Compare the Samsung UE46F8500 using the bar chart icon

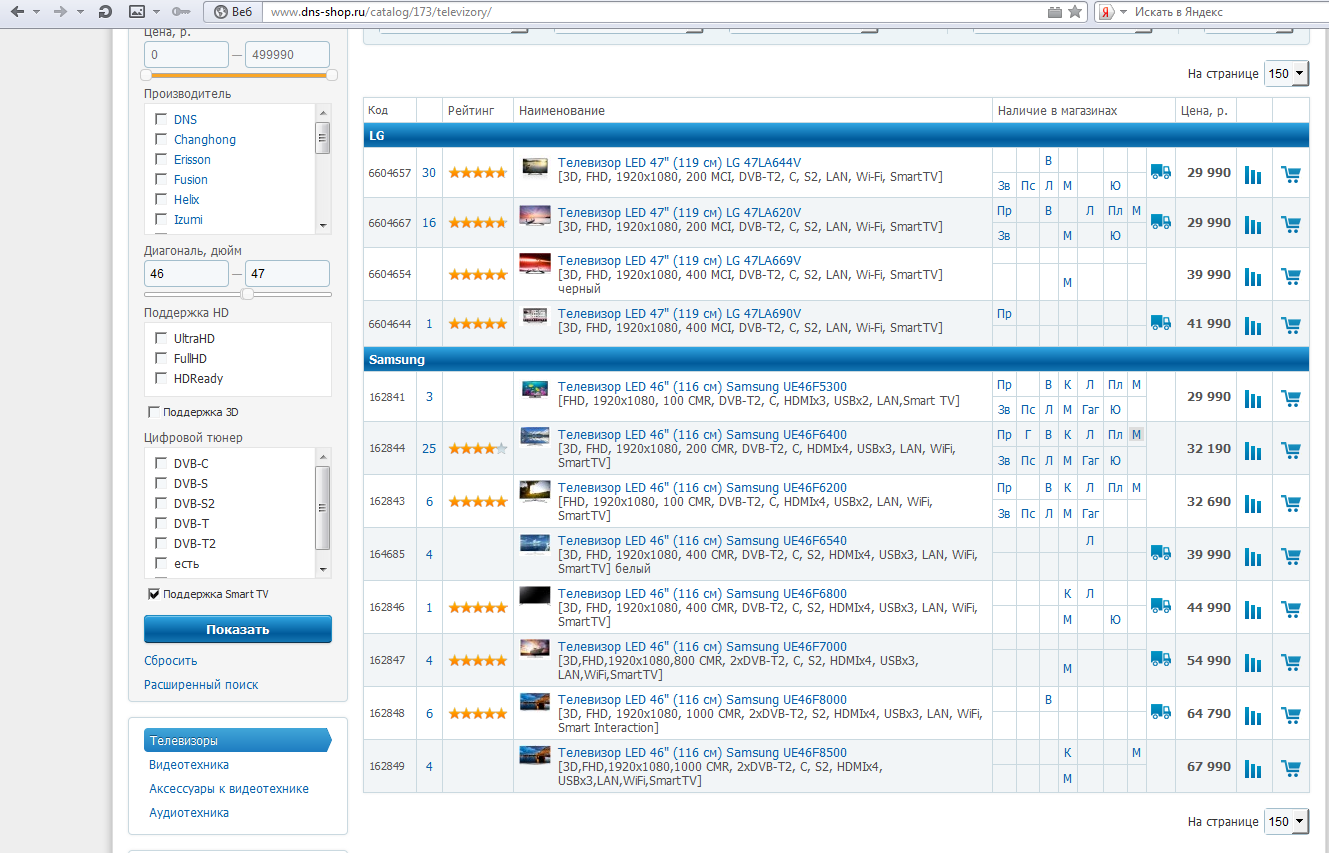pos(1253,768)
